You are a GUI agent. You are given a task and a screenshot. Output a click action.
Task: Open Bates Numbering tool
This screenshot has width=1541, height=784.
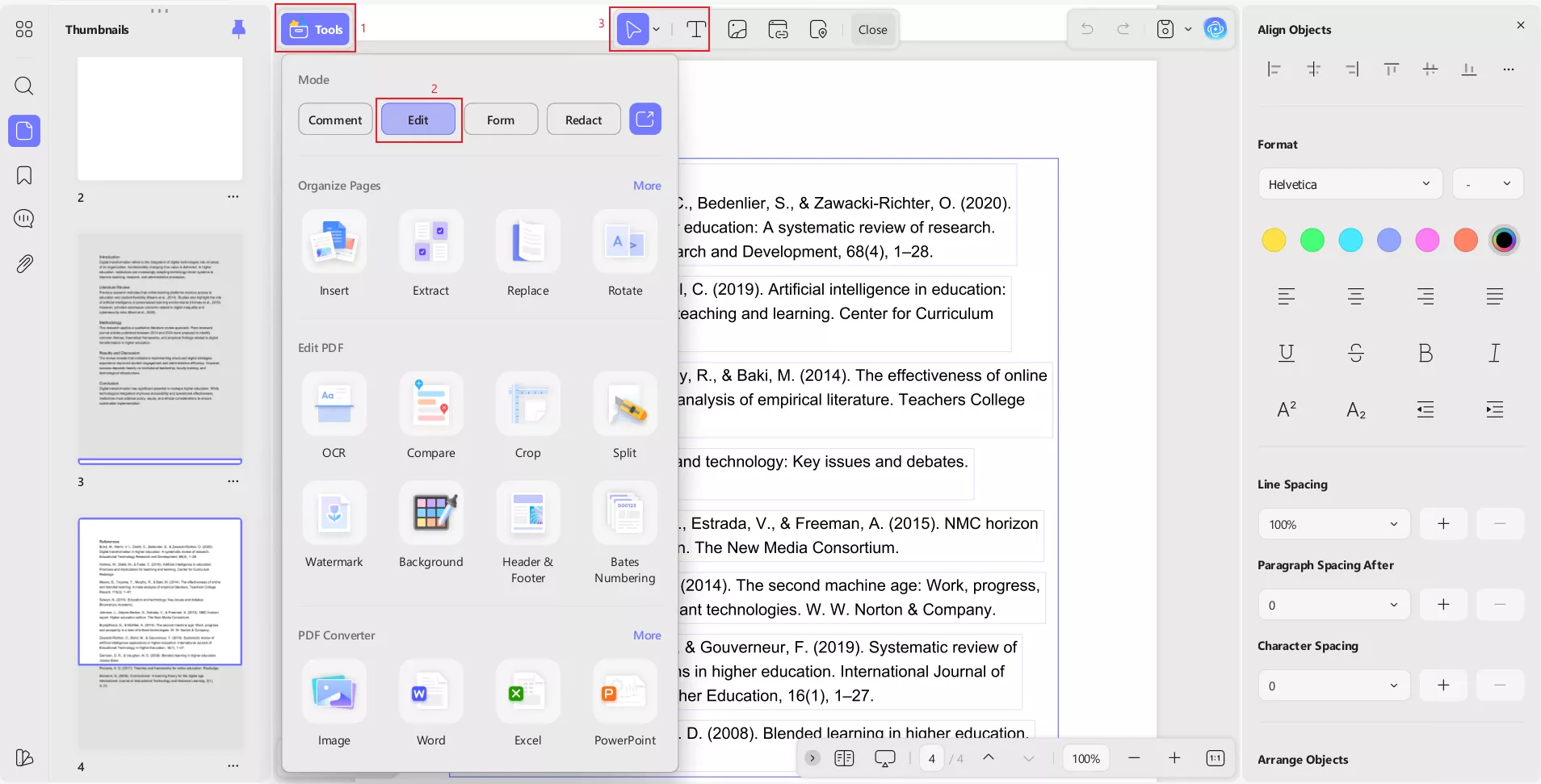coord(625,513)
